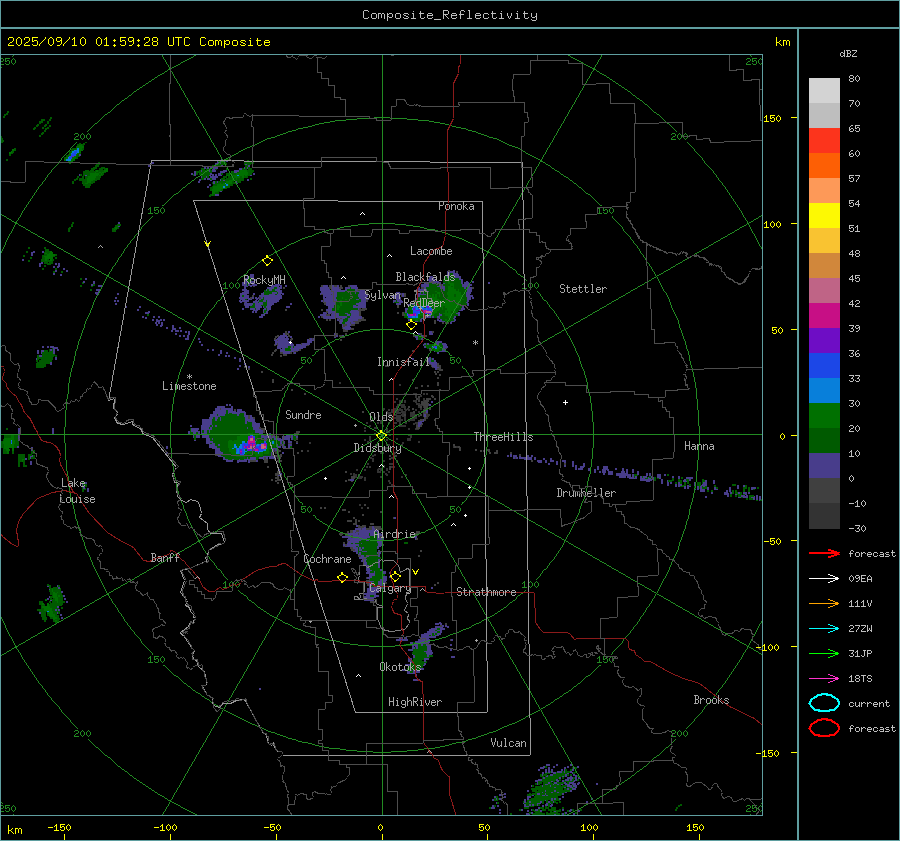Screen dimensions: 900x841
Task: Click the yellow diamond marker near RedDeer
Action: [411, 325]
